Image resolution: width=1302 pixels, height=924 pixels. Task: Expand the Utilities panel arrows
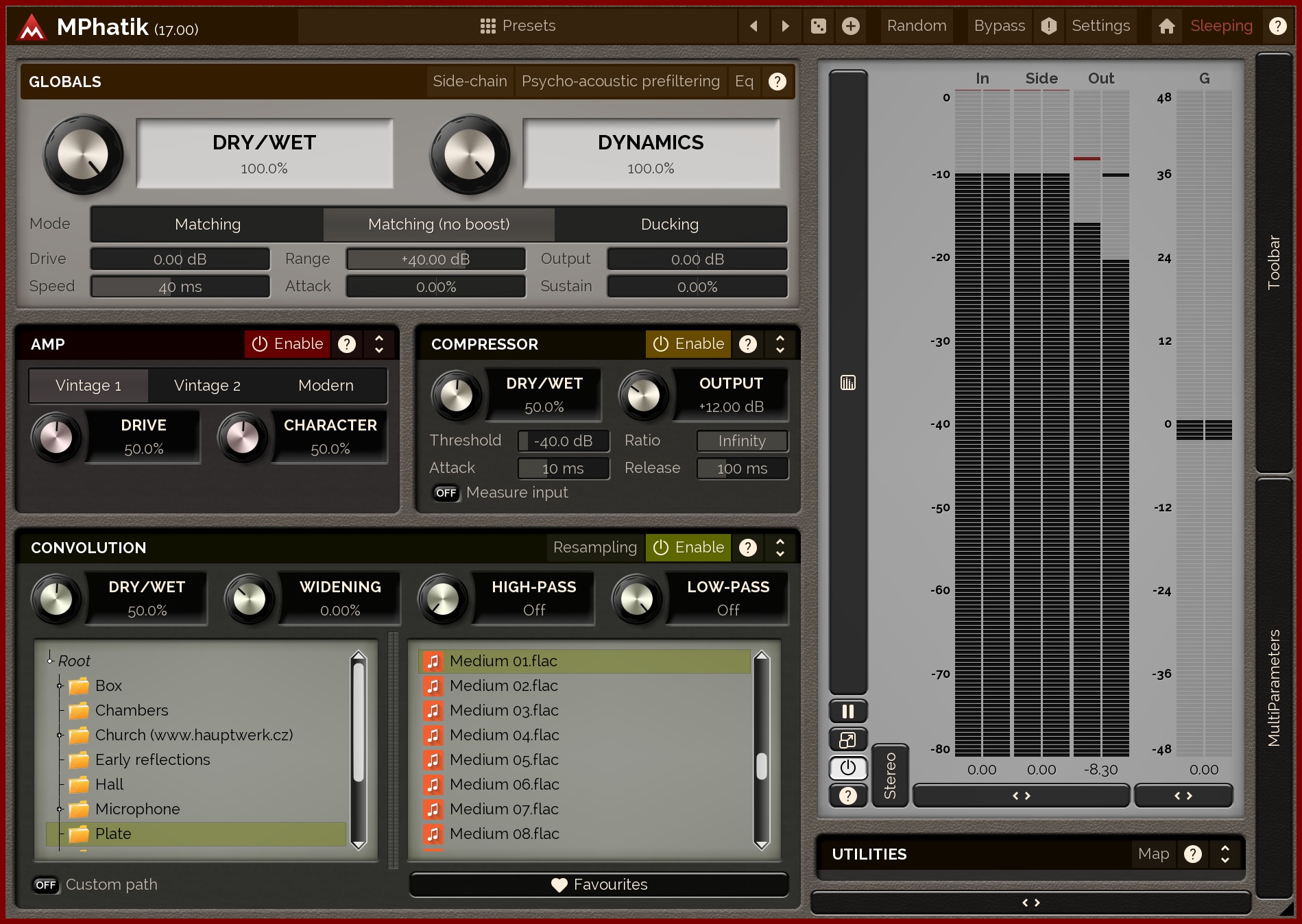pos(1225,854)
